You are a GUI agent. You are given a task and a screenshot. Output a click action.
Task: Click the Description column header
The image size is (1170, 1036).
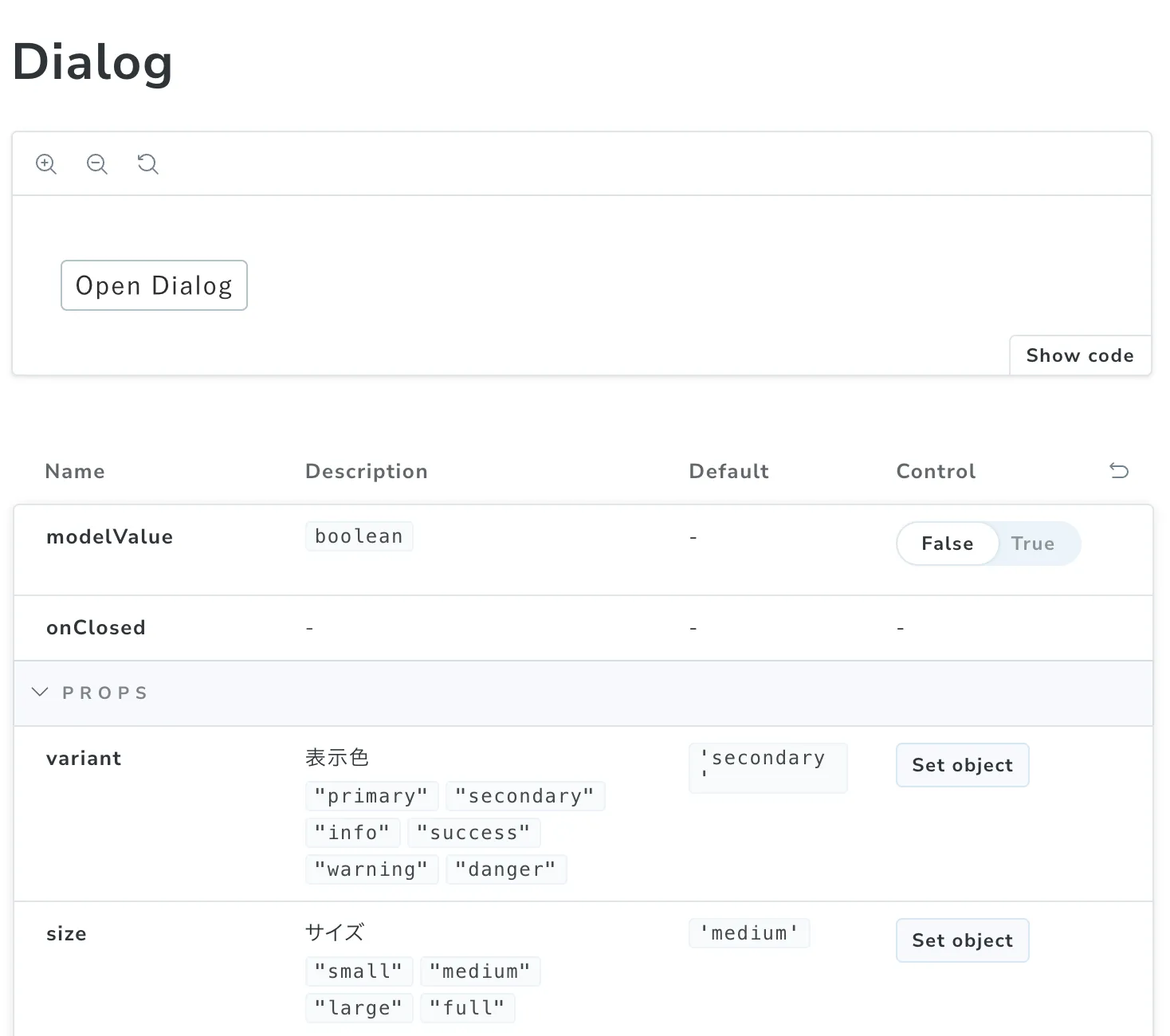(x=367, y=472)
